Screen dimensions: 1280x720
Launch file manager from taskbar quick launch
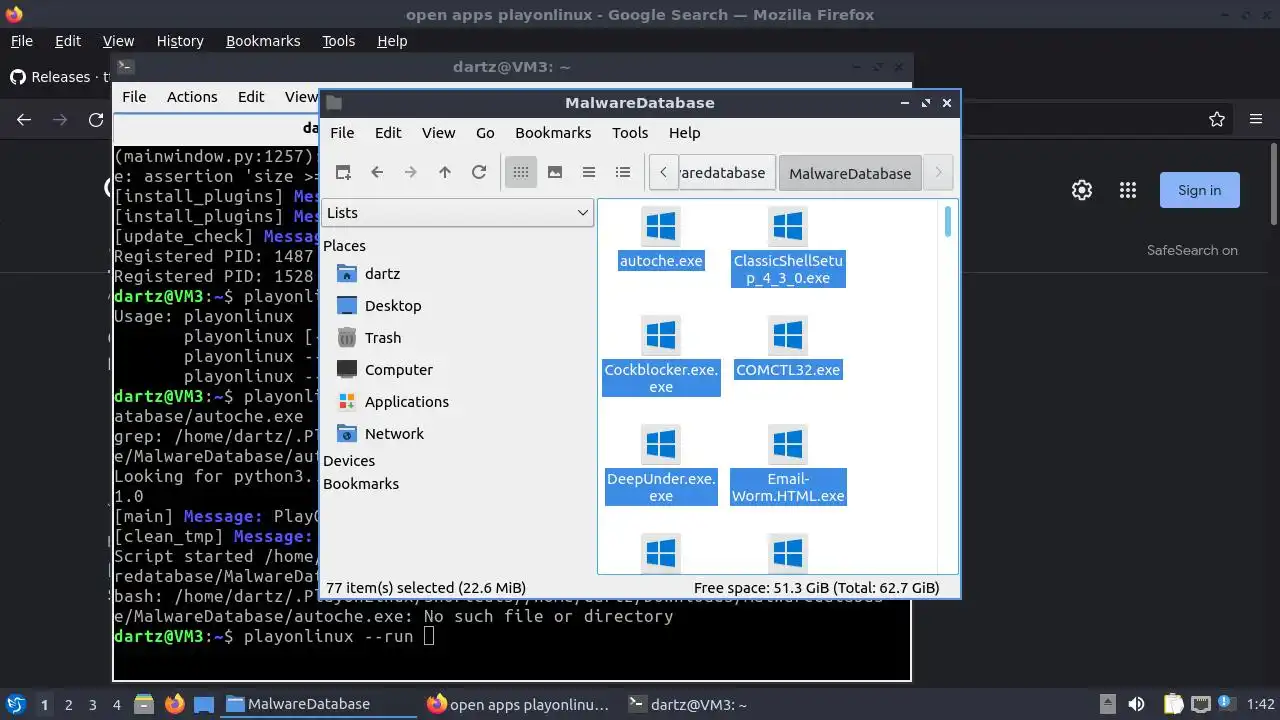pos(144,704)
